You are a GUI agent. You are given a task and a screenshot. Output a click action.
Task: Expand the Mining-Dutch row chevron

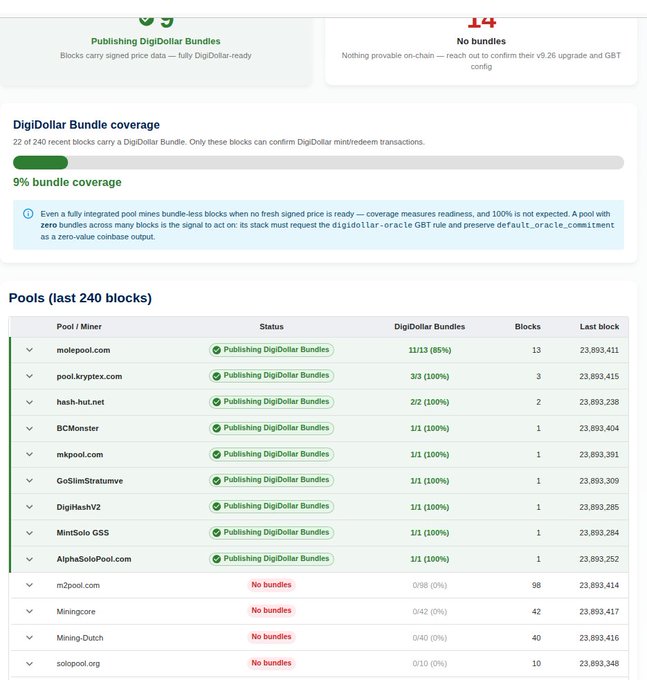coord(29,638)
